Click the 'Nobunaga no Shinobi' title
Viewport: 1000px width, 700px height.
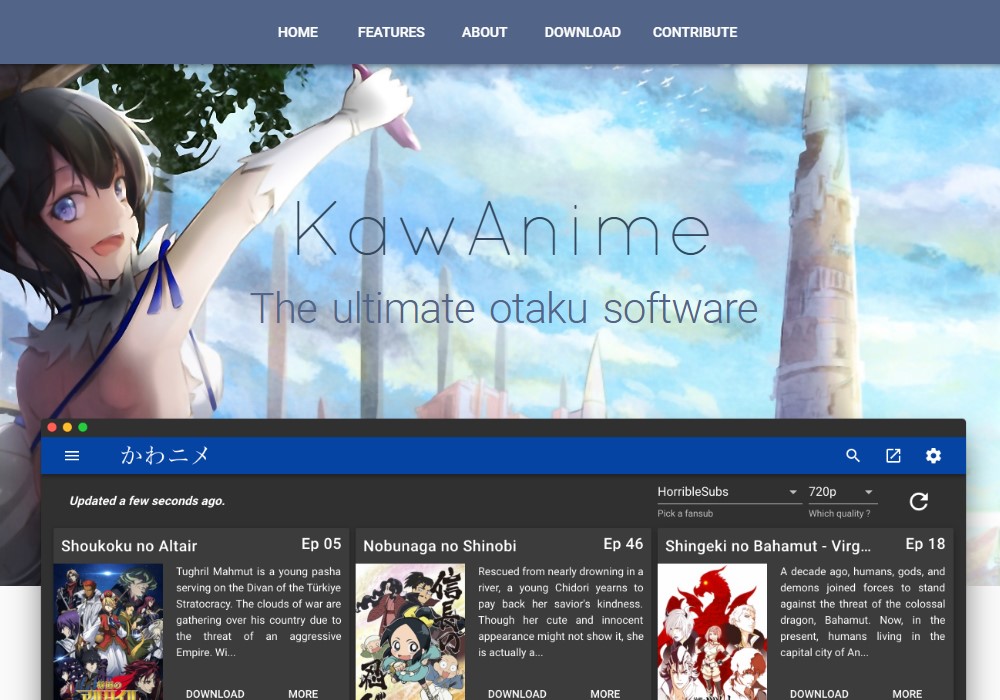[x=439, y=546]
